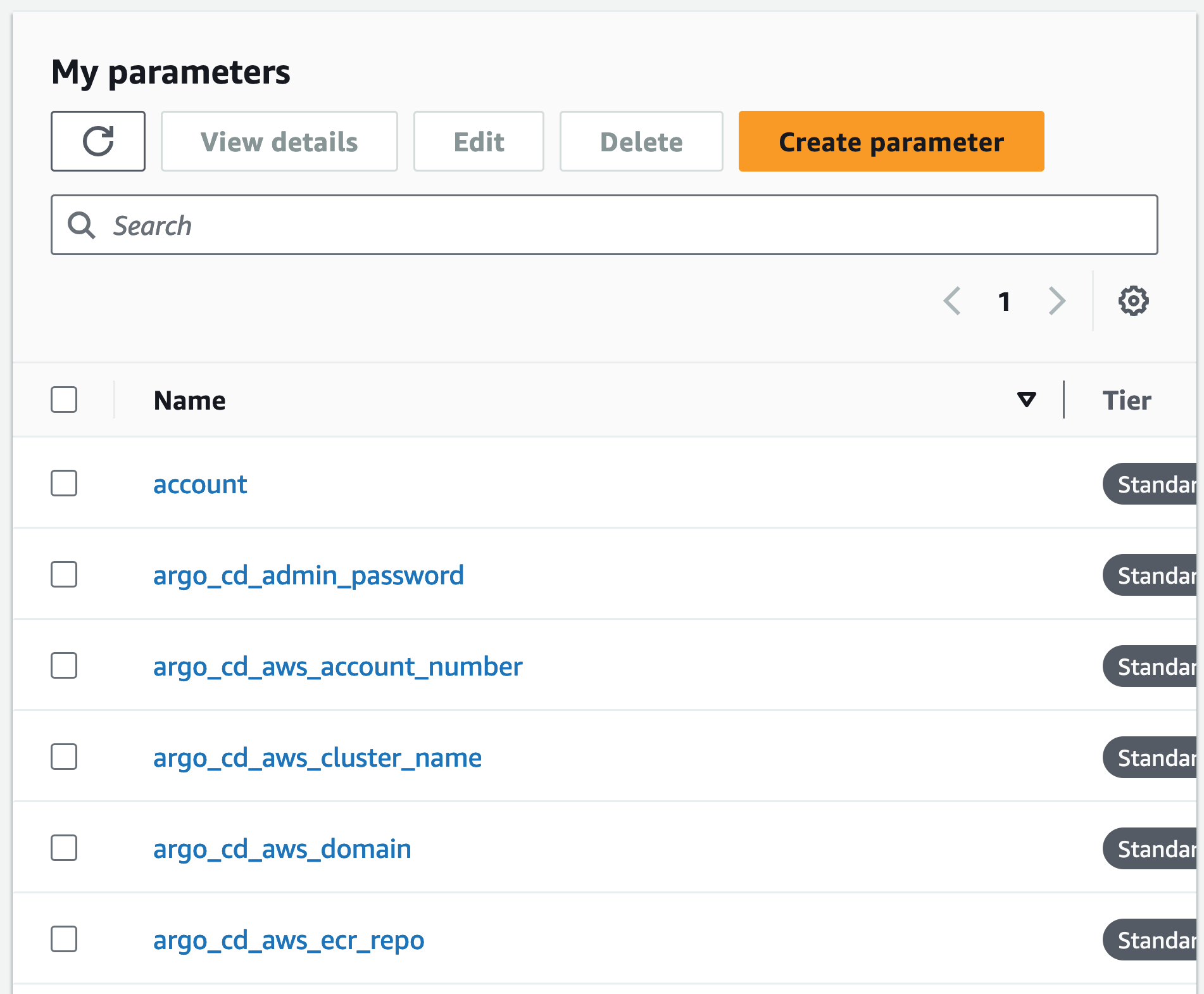
Task: Click Standard tier badge for argo_cd_aws_account_number
Action: tap(1150, 666)
